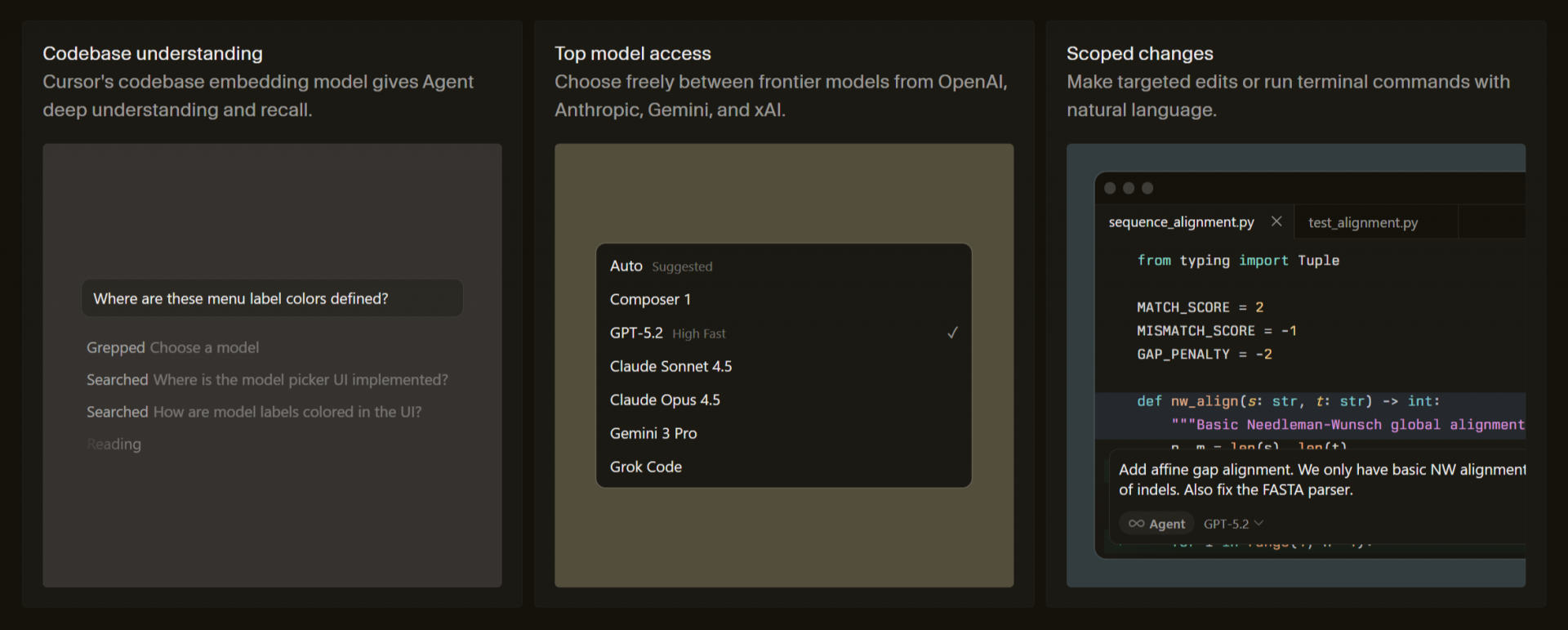Select the sequence_alignment.py tab
Screen dimensions: 1568x630
1181,222
